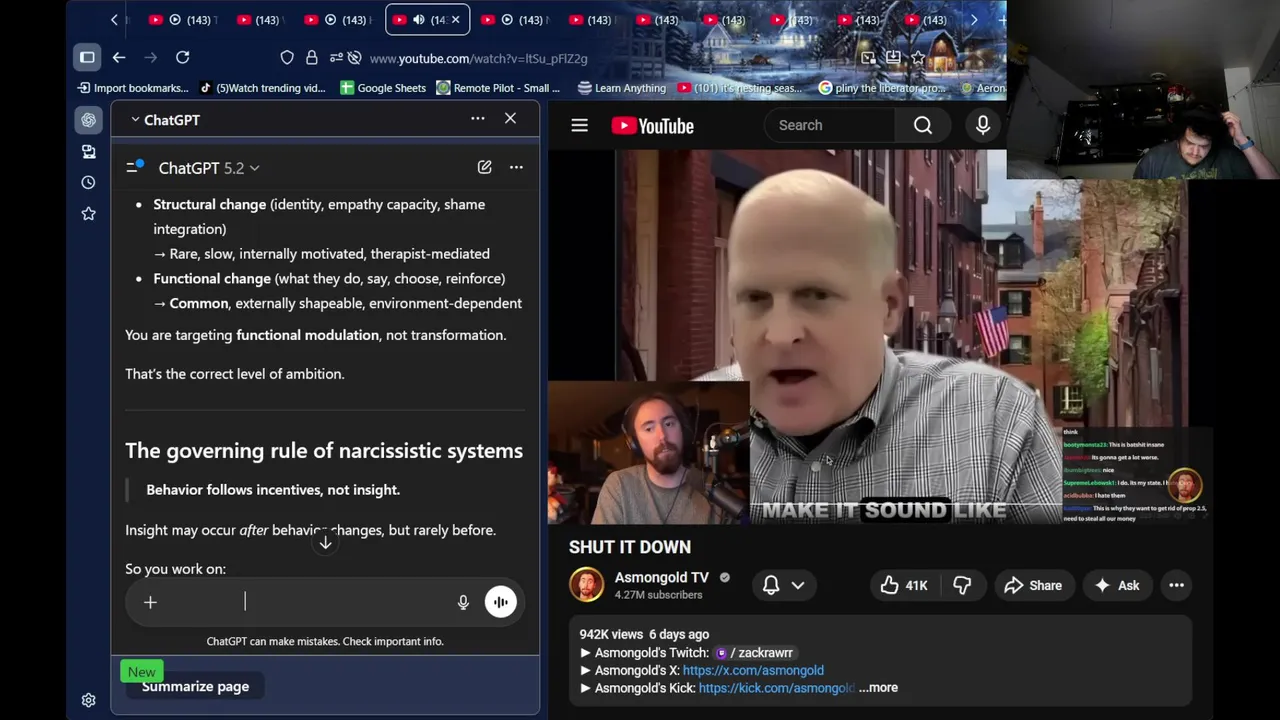The image size is (1280, 720).
Task: Open the Remote Pilot bookmark
Action: tap(498, 88)
